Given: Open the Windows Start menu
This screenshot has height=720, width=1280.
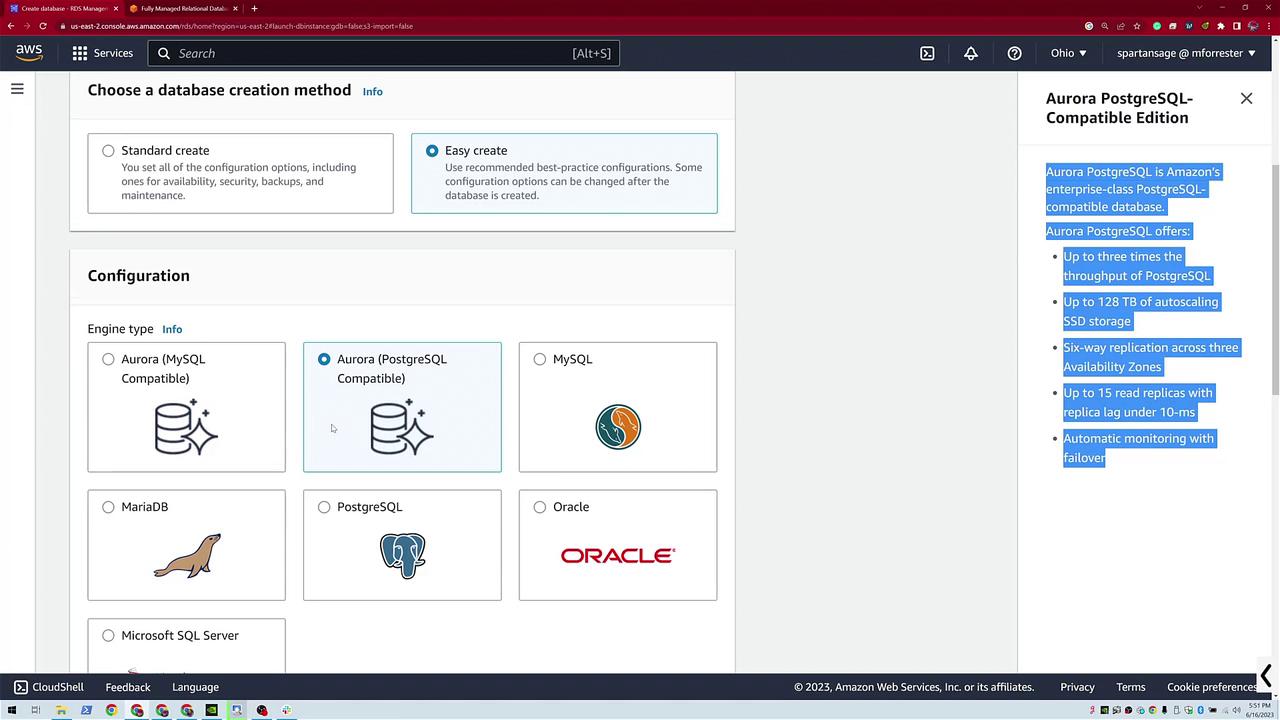Looking at the screenshot, I should click(x=12, y=710).
